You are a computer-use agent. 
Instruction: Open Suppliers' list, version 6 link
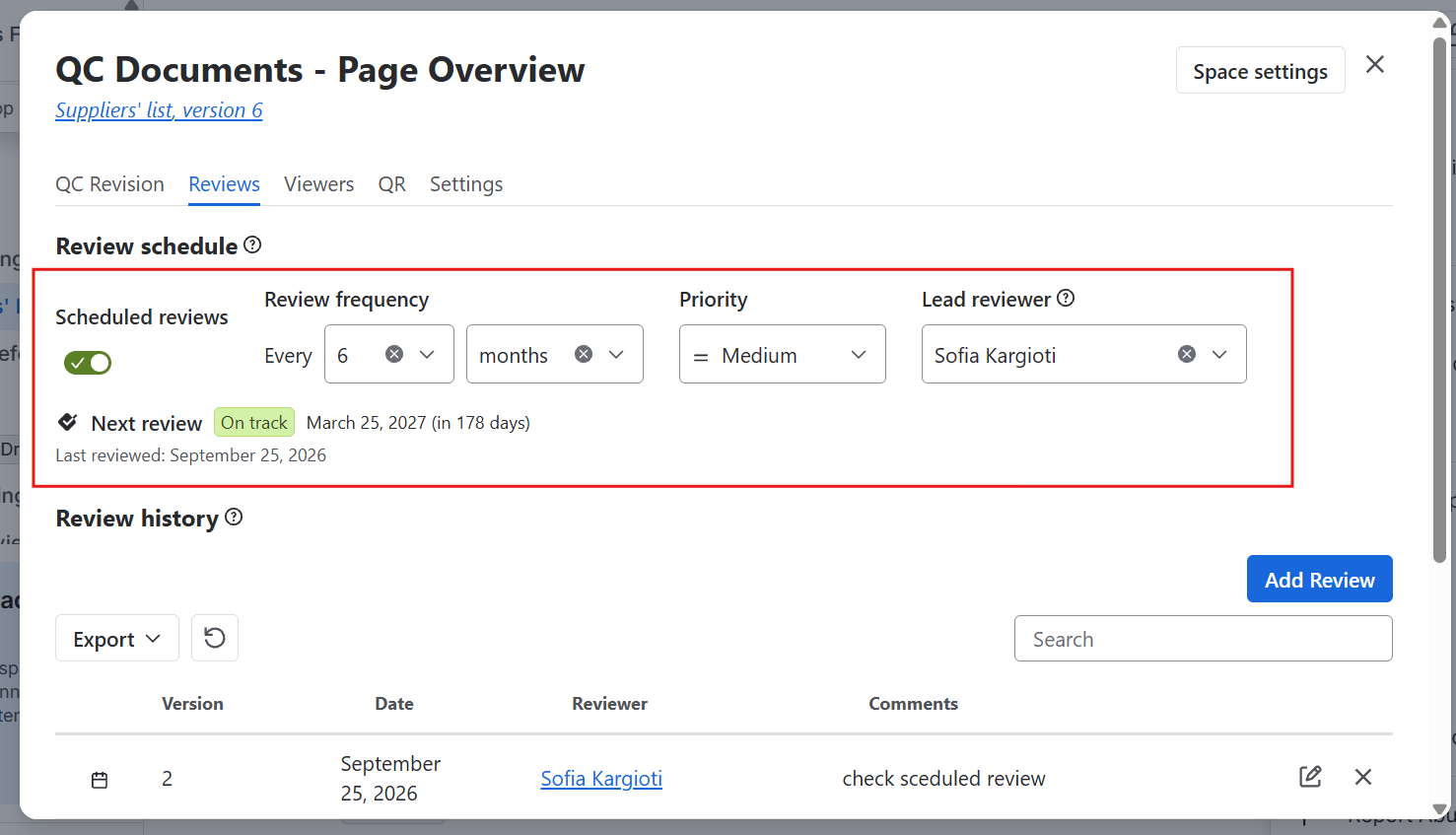pyautogui.click(x=159, y=110)
